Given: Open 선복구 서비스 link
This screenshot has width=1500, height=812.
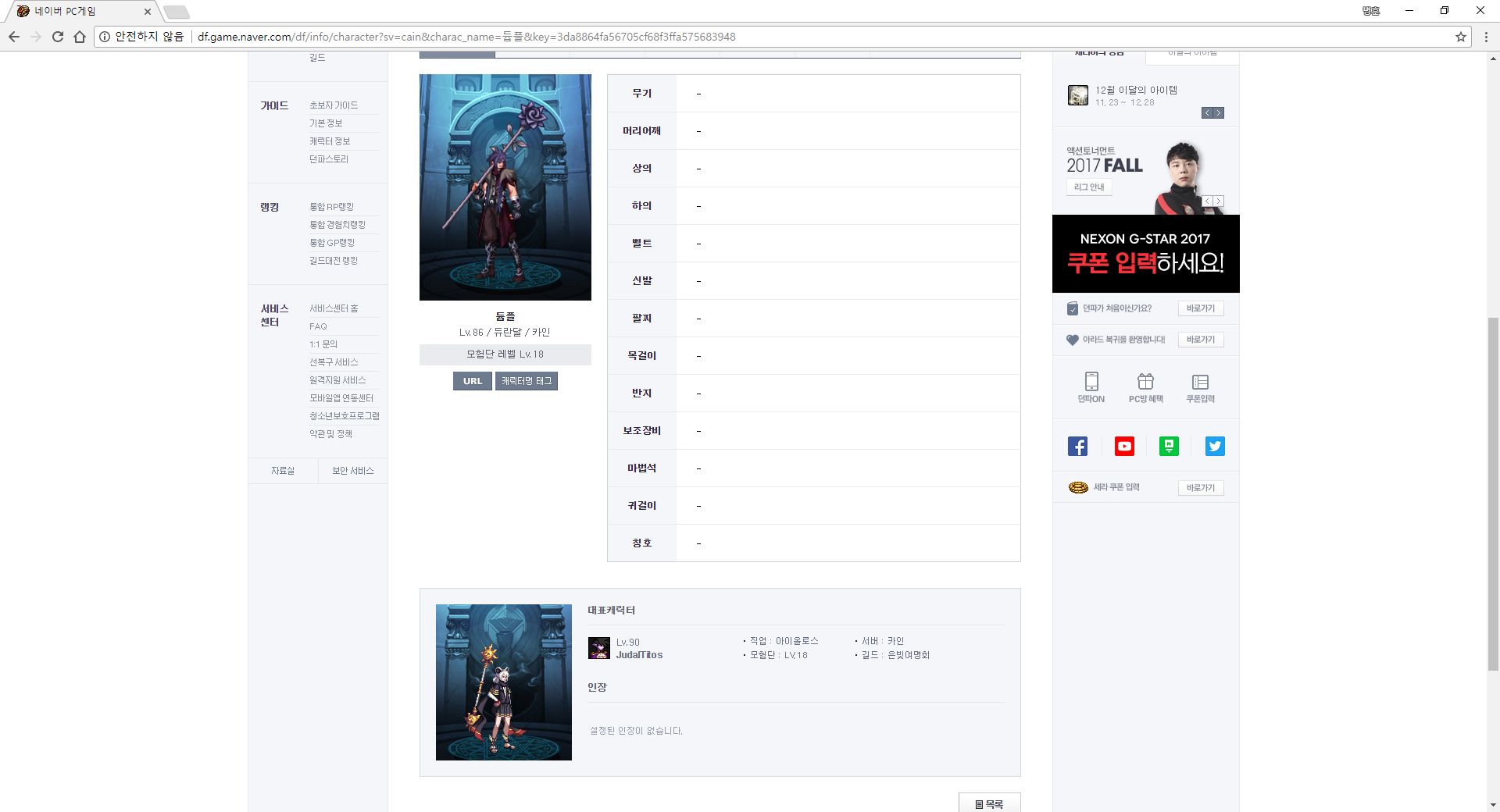Looking at the screenshot, I should 334,362.
